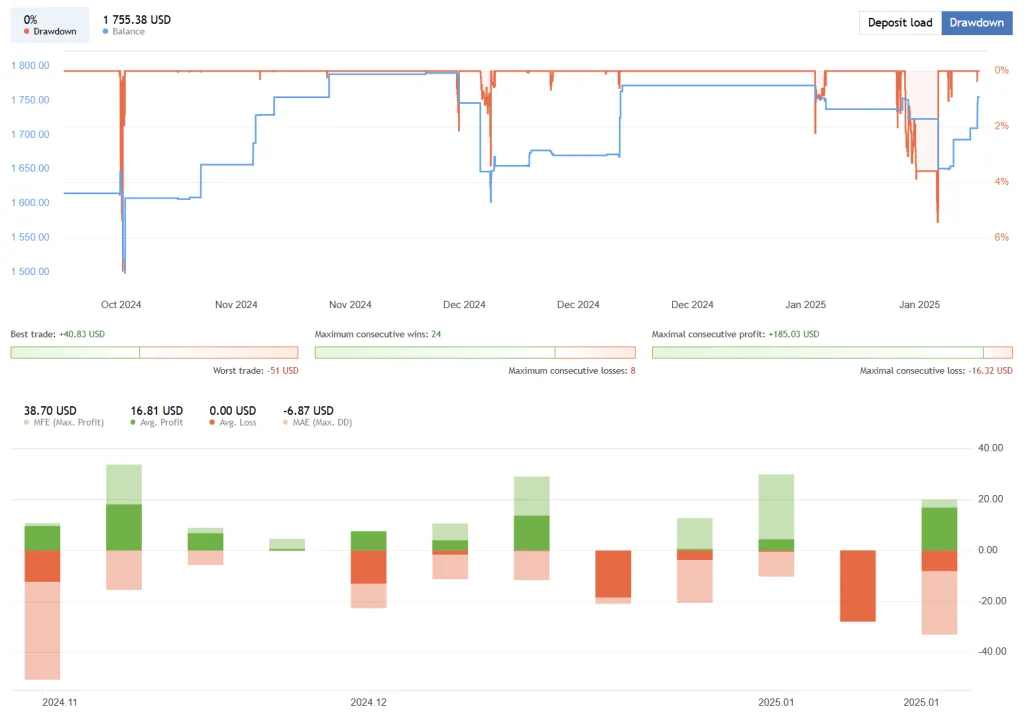Switch to the Deposit load tab
This screenshot has height=715, width=1024.
click(x=900, y=23)
